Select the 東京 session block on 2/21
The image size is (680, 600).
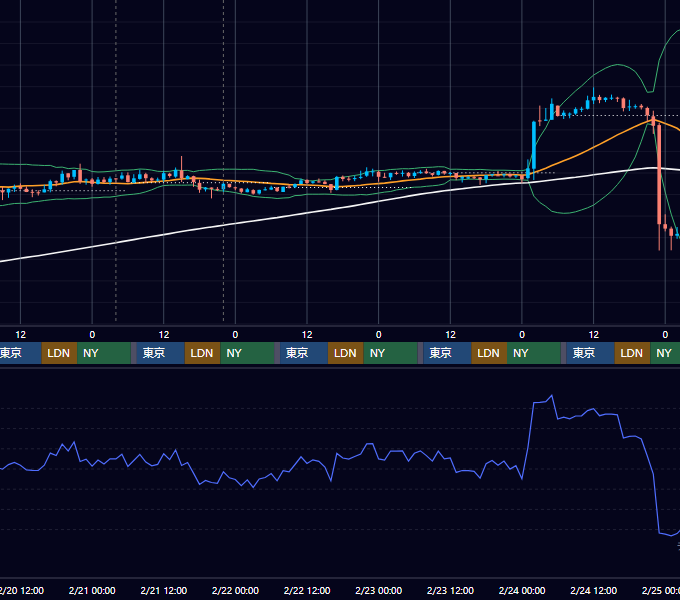click(160, 353)
